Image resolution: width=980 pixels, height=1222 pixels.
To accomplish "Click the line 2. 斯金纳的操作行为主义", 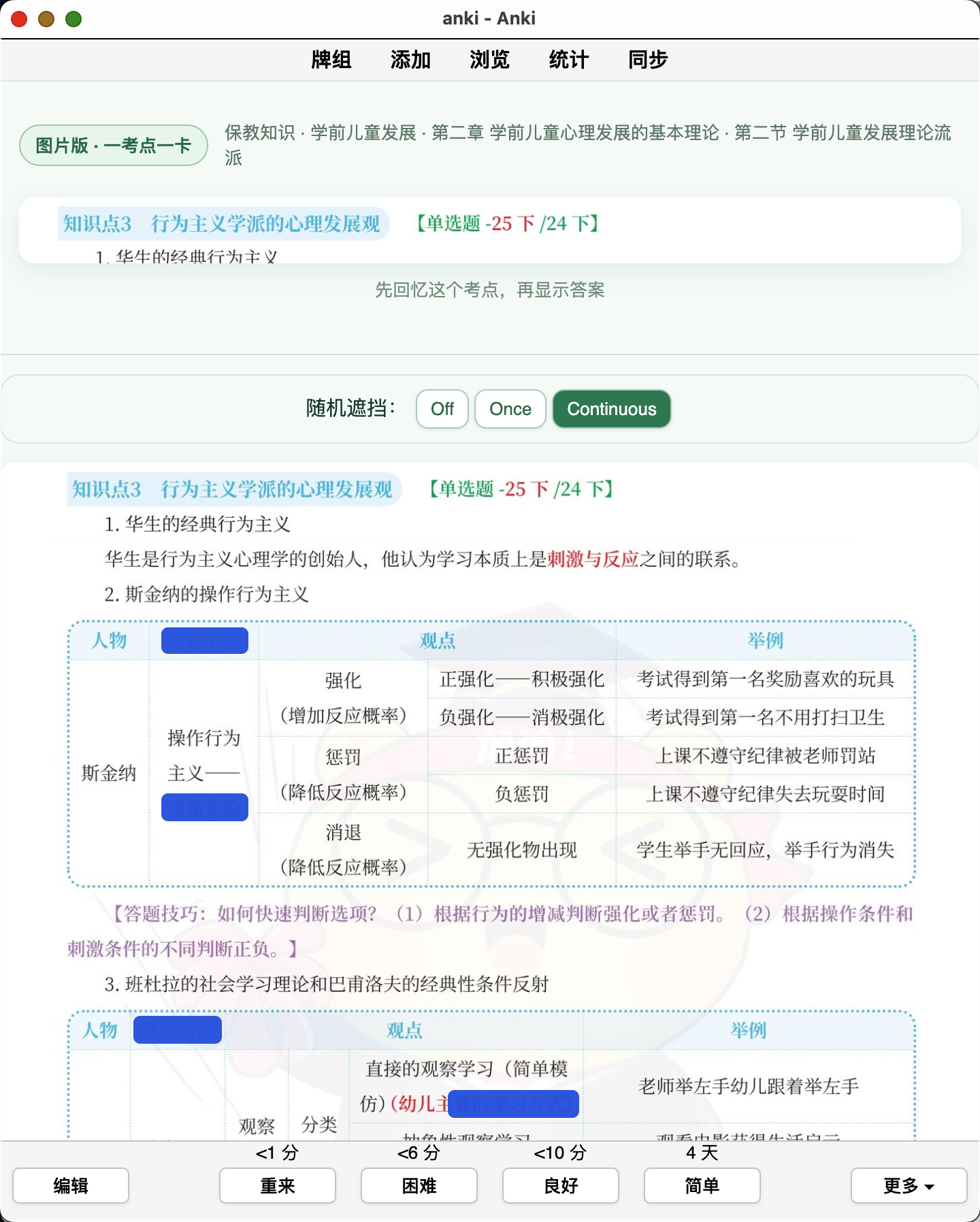I will pos(207,595).
